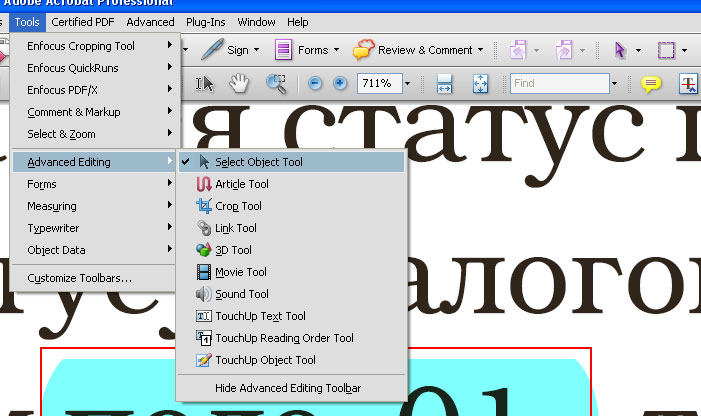This screenshot has height=416, width=701.
Task: Choose the Crop Tool icon
Action: [x=203, y=206]
